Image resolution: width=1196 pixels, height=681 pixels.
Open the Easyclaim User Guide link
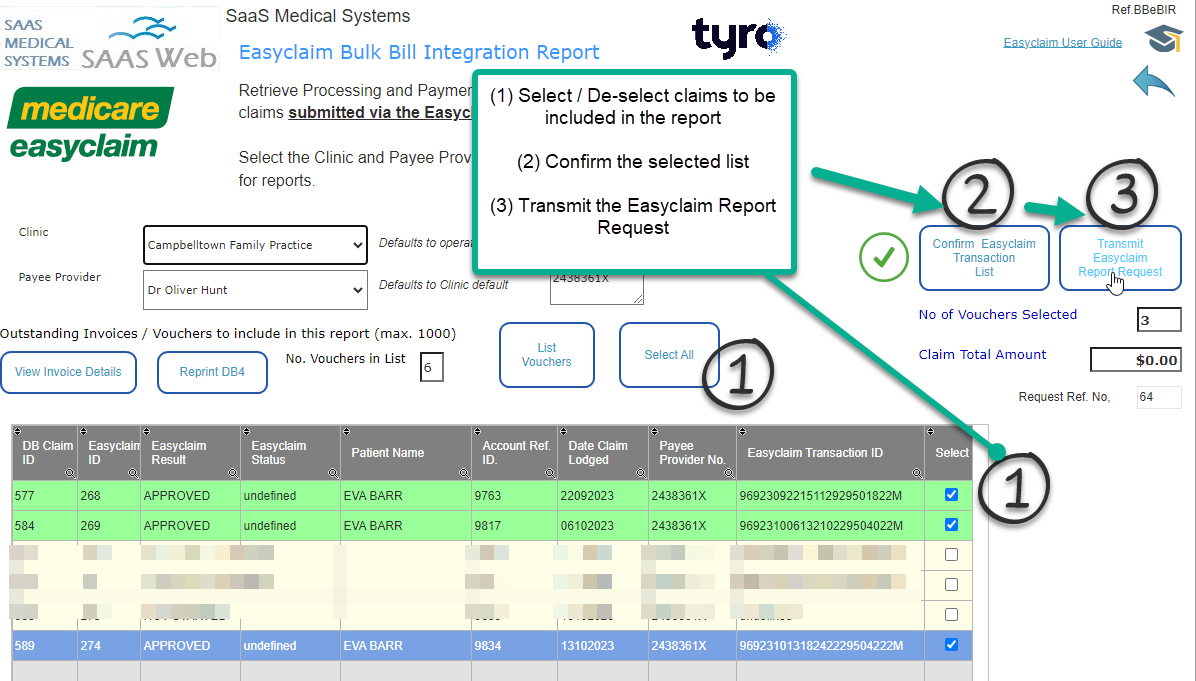click(x=1063, y=43)
